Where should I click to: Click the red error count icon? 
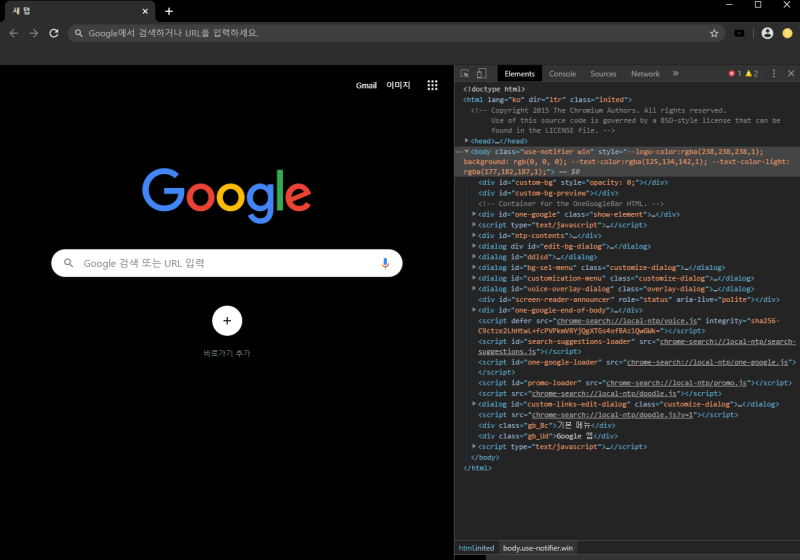[x=732, y=73]
